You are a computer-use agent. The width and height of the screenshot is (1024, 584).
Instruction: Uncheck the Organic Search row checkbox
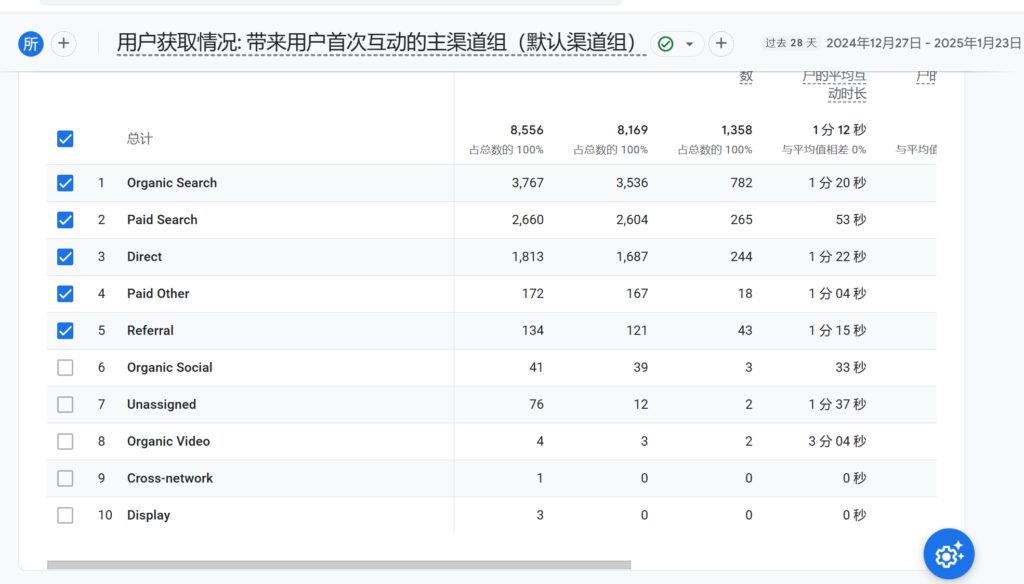(x=65, y=183)
